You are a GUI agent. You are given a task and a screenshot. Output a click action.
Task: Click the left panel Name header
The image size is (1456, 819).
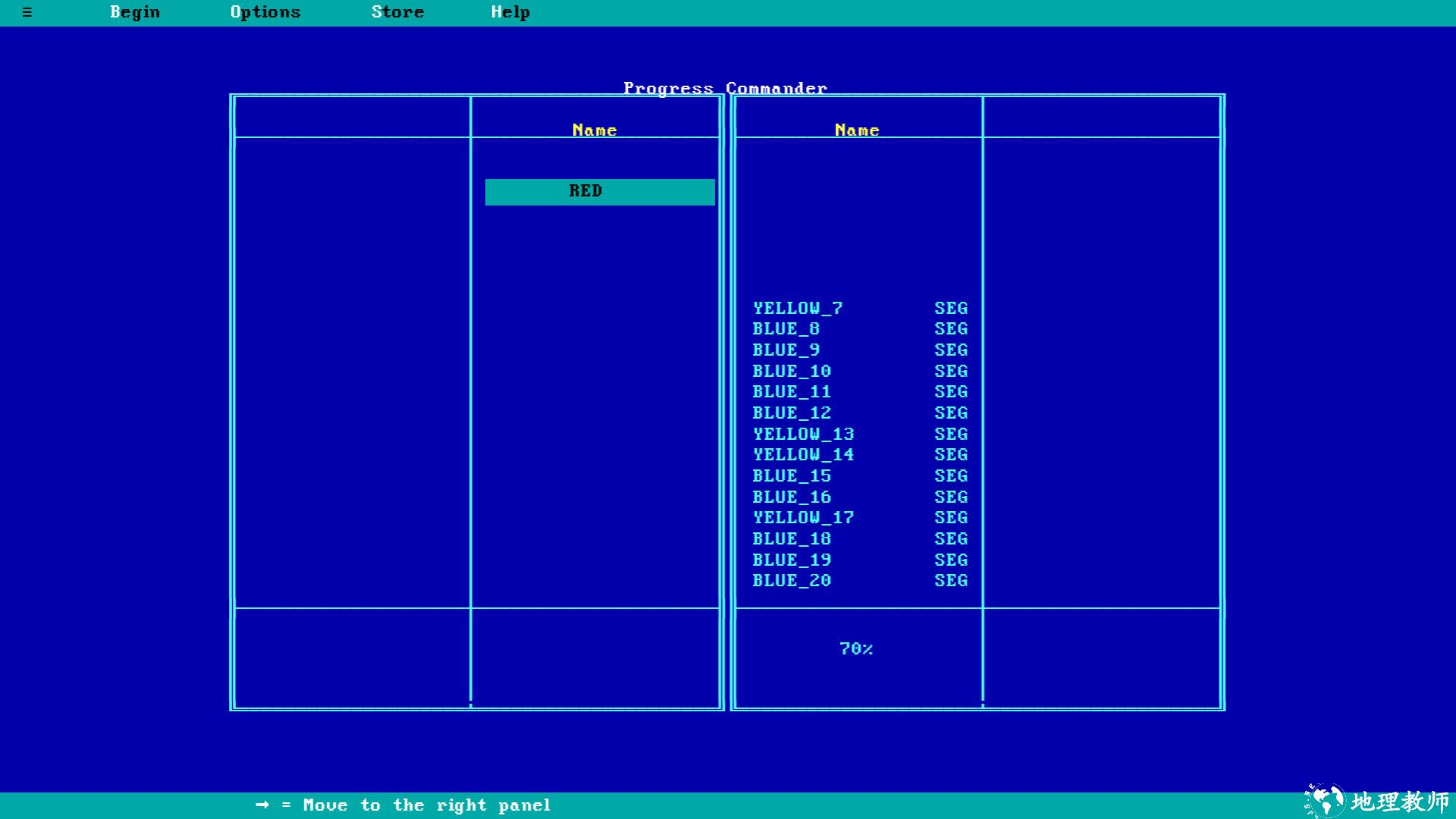(x=595, y=130)
